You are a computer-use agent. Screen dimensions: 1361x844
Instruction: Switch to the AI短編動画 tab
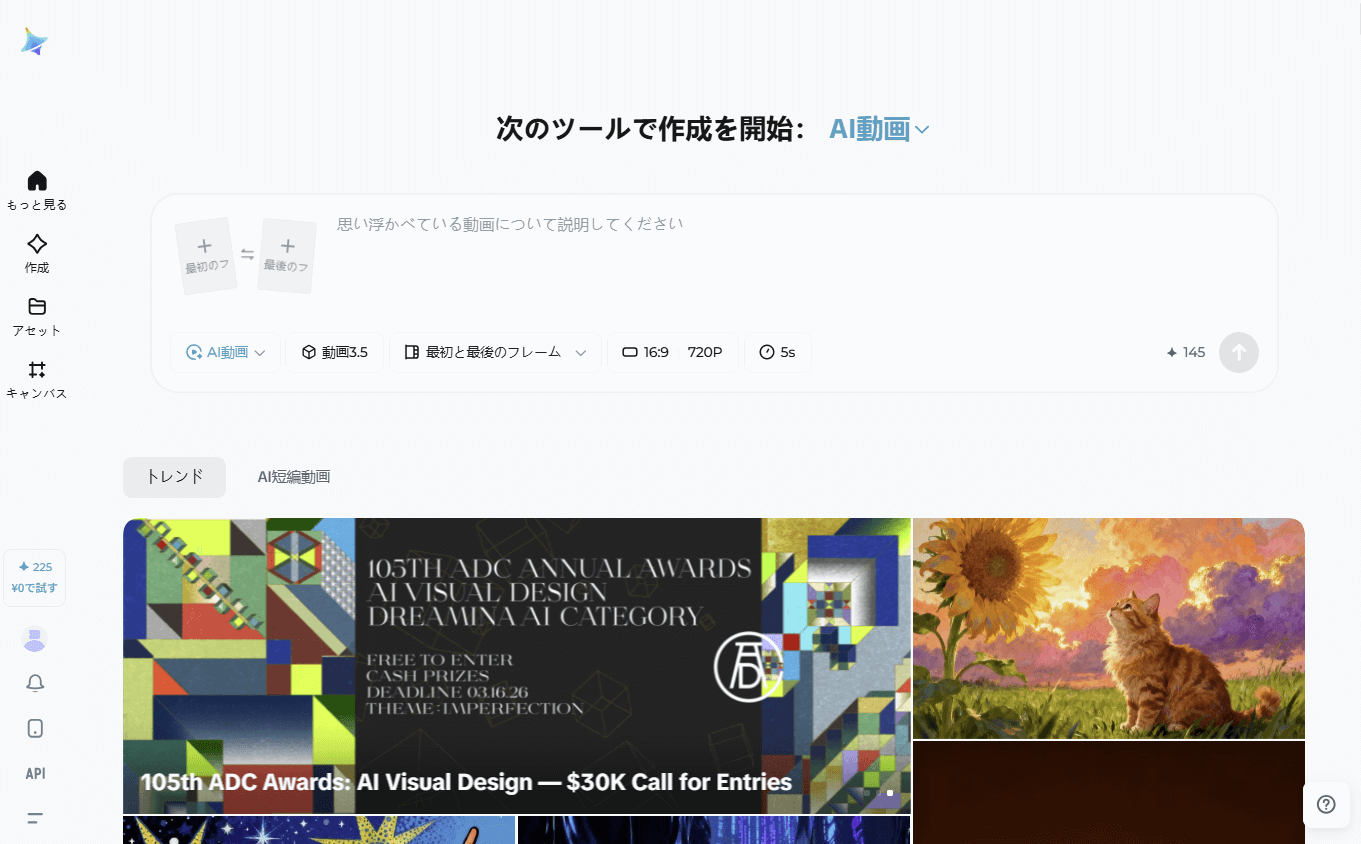(294, 477)
